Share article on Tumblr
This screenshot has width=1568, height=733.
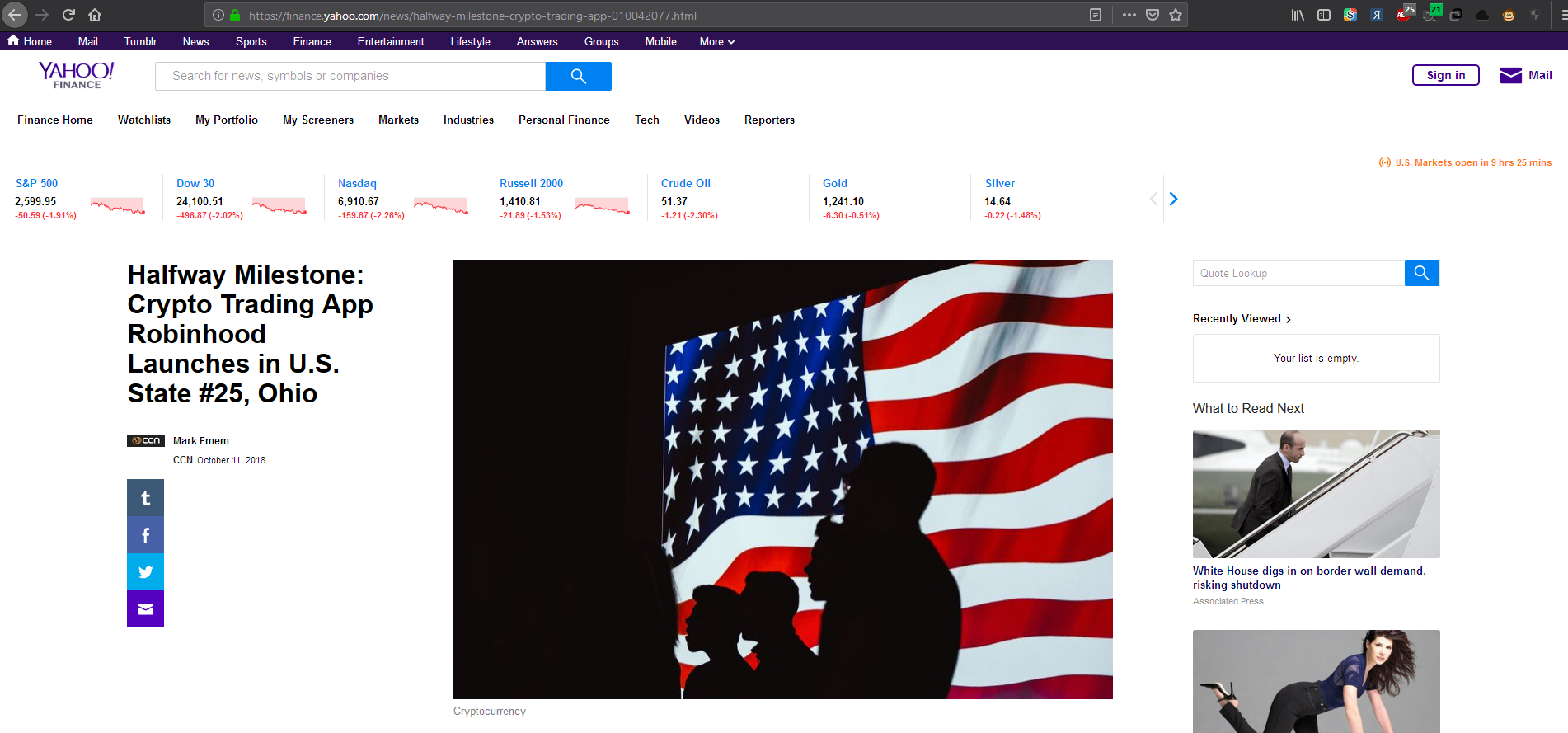point(145,498)
